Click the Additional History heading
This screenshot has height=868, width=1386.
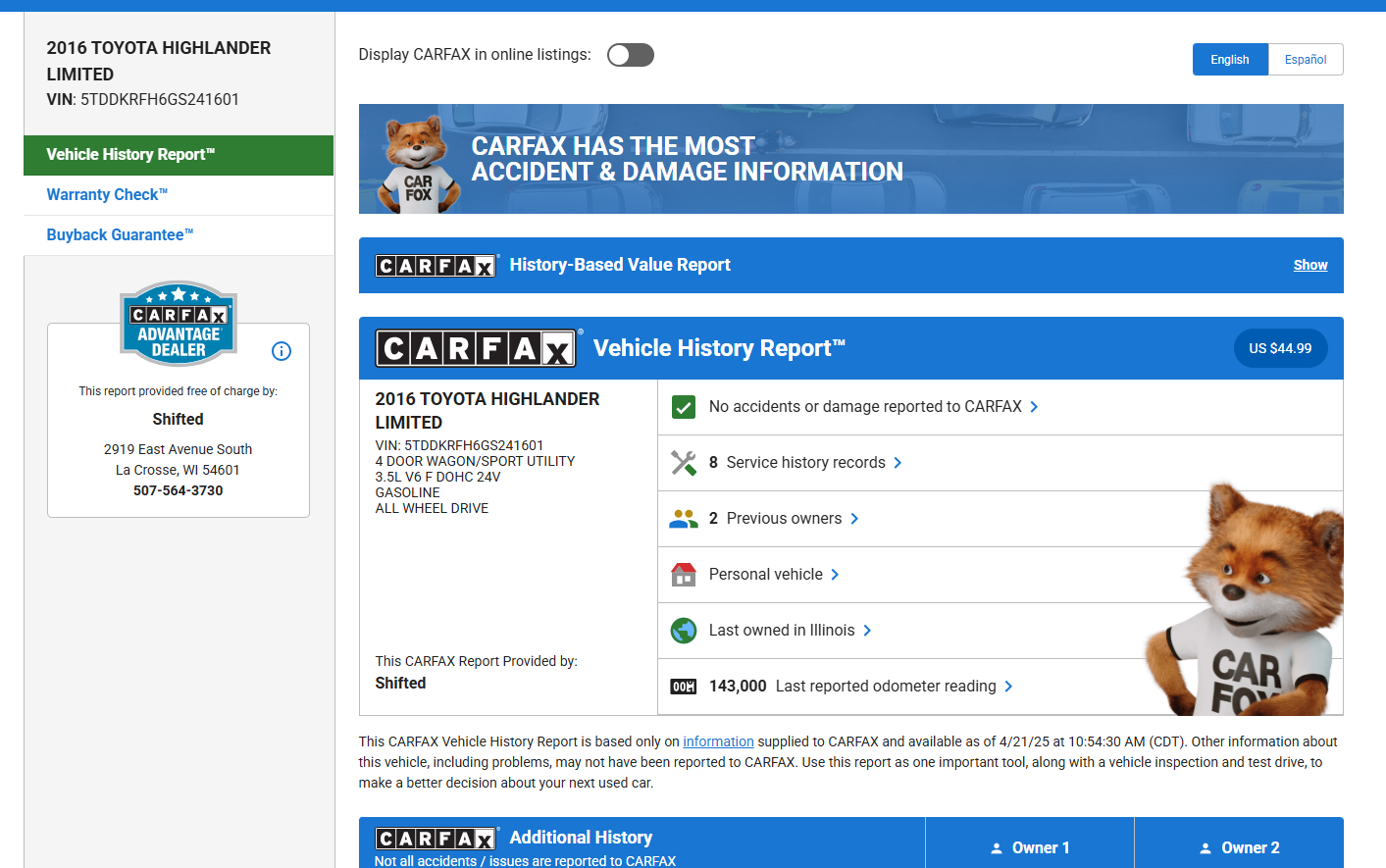(x=581, y=838)
